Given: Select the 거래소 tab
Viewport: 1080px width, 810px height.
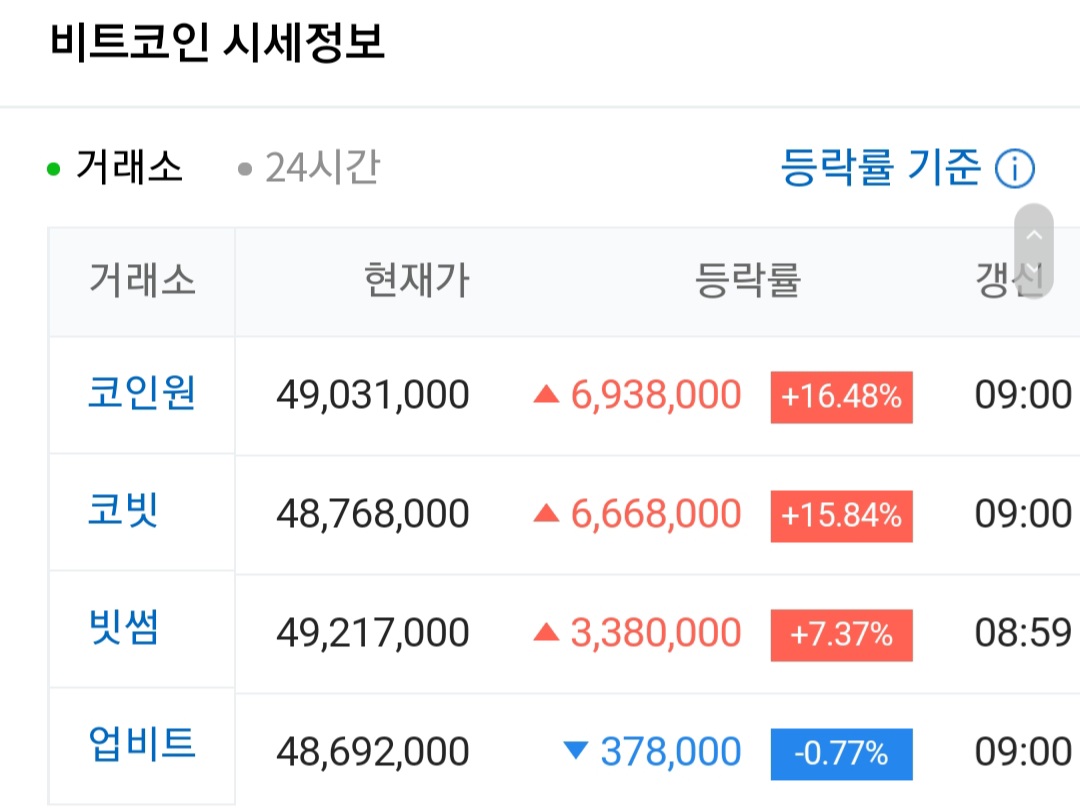Looking at the screenshot, I should 129,167.
